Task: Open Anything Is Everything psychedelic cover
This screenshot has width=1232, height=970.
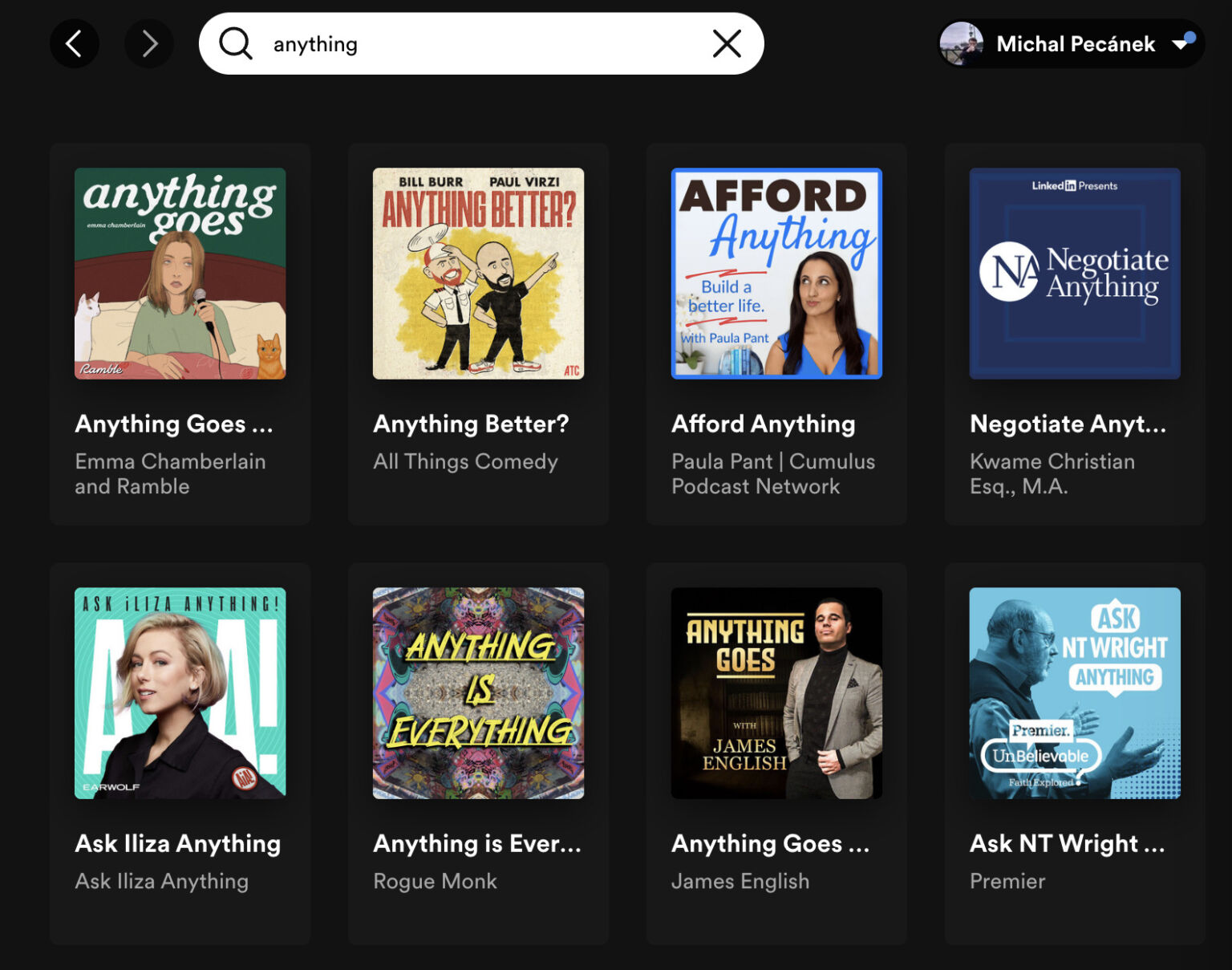Action: coord(478,693)
